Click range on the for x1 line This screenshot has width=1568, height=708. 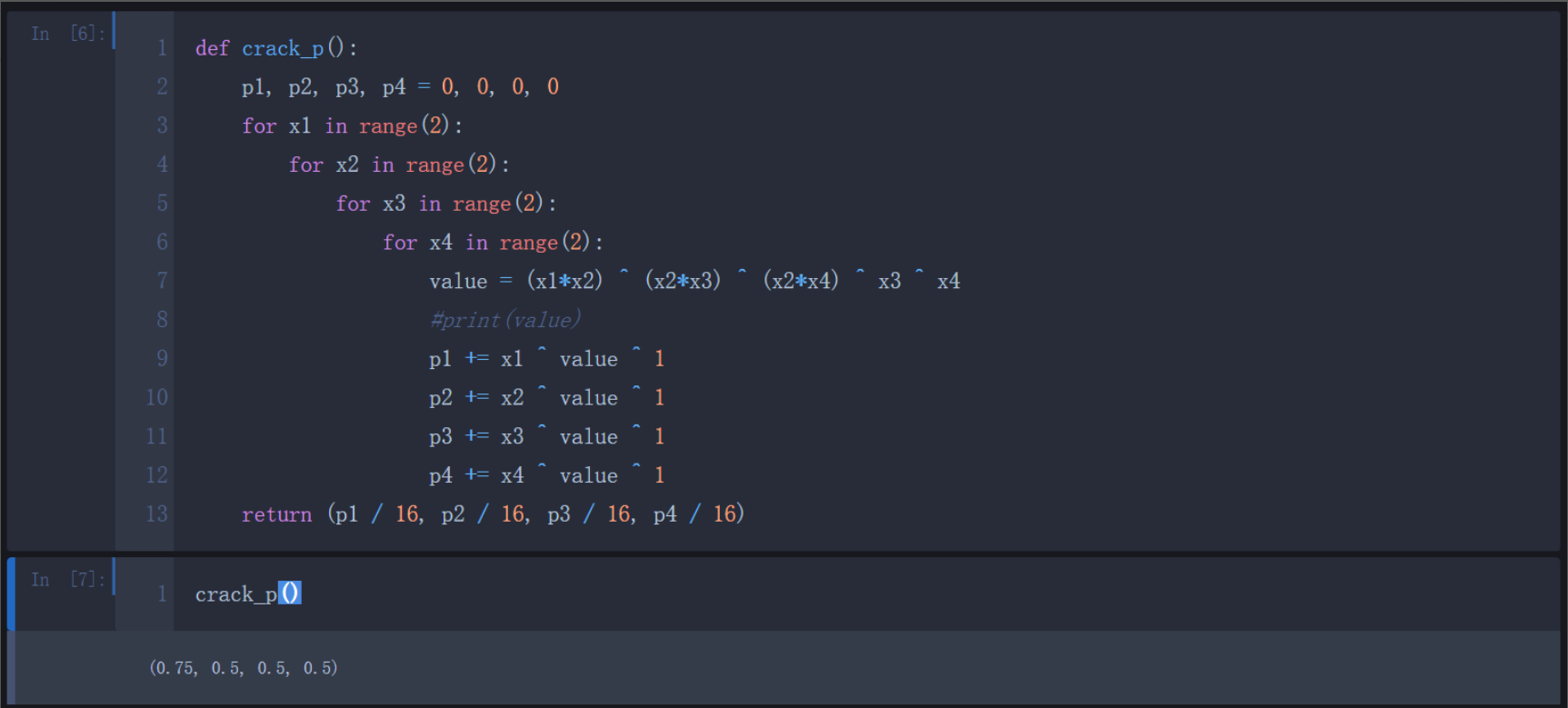point(388,126)
